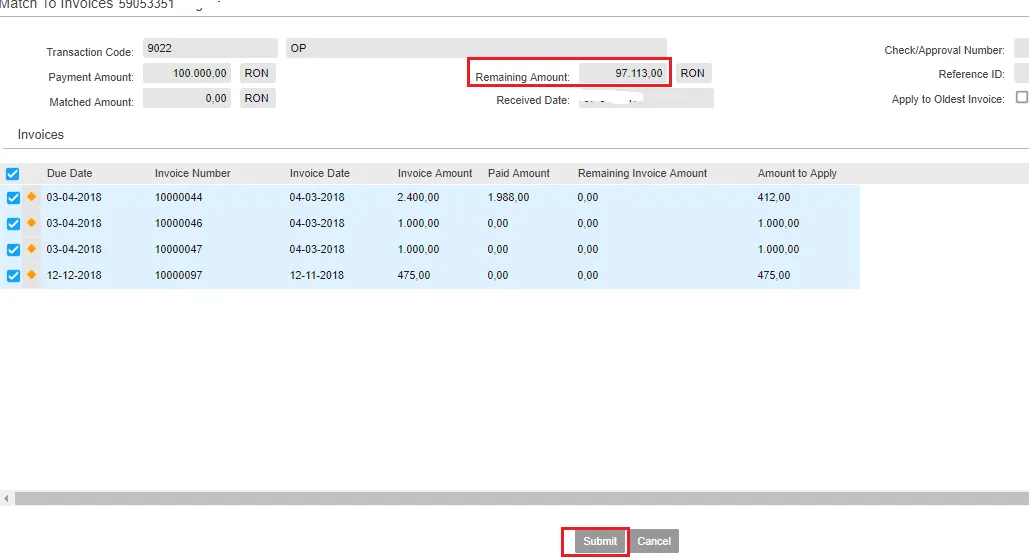This screenshot has width=1029, height=560.
Task: Click the Submit button
Action: pyautogui.click(x=600, y=541)
